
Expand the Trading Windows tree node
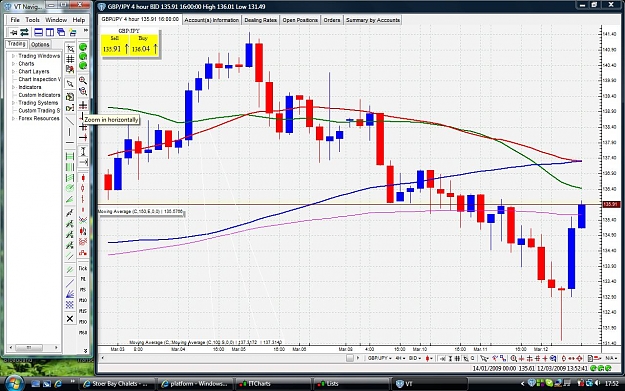pos(13,56)
